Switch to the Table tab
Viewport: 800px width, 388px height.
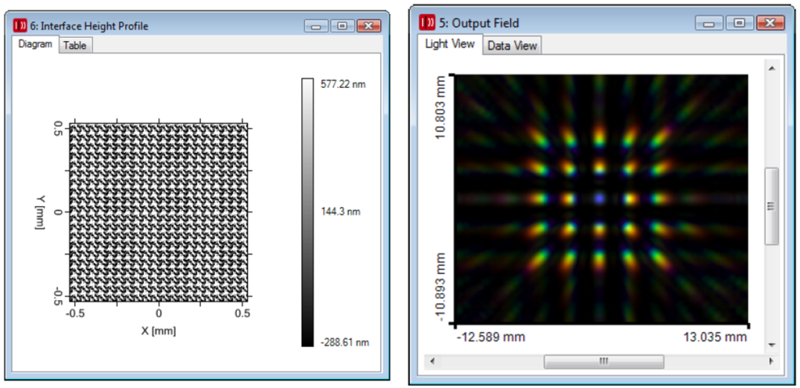pos(75,45)
